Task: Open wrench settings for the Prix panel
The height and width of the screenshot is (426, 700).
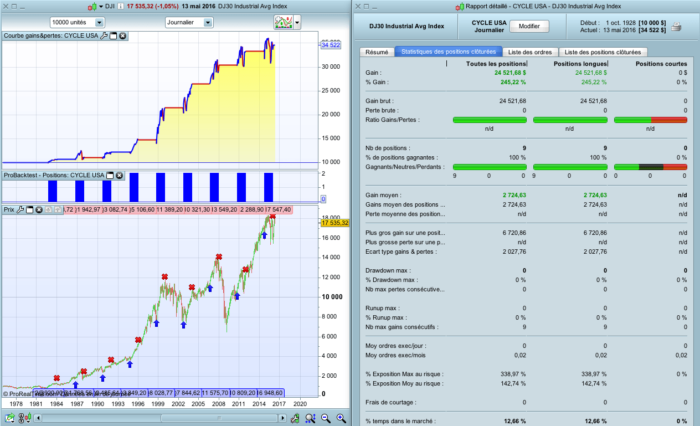Action: [20, 209]
